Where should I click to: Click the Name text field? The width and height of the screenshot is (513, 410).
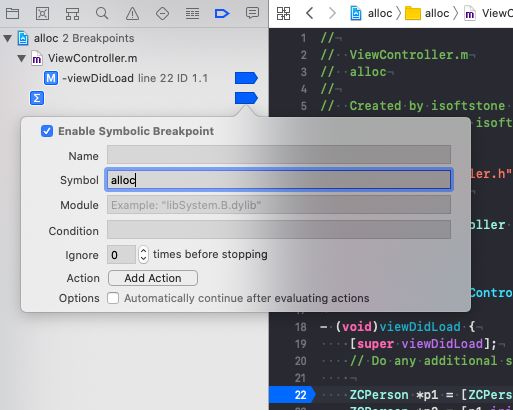(x=279, y=154)
